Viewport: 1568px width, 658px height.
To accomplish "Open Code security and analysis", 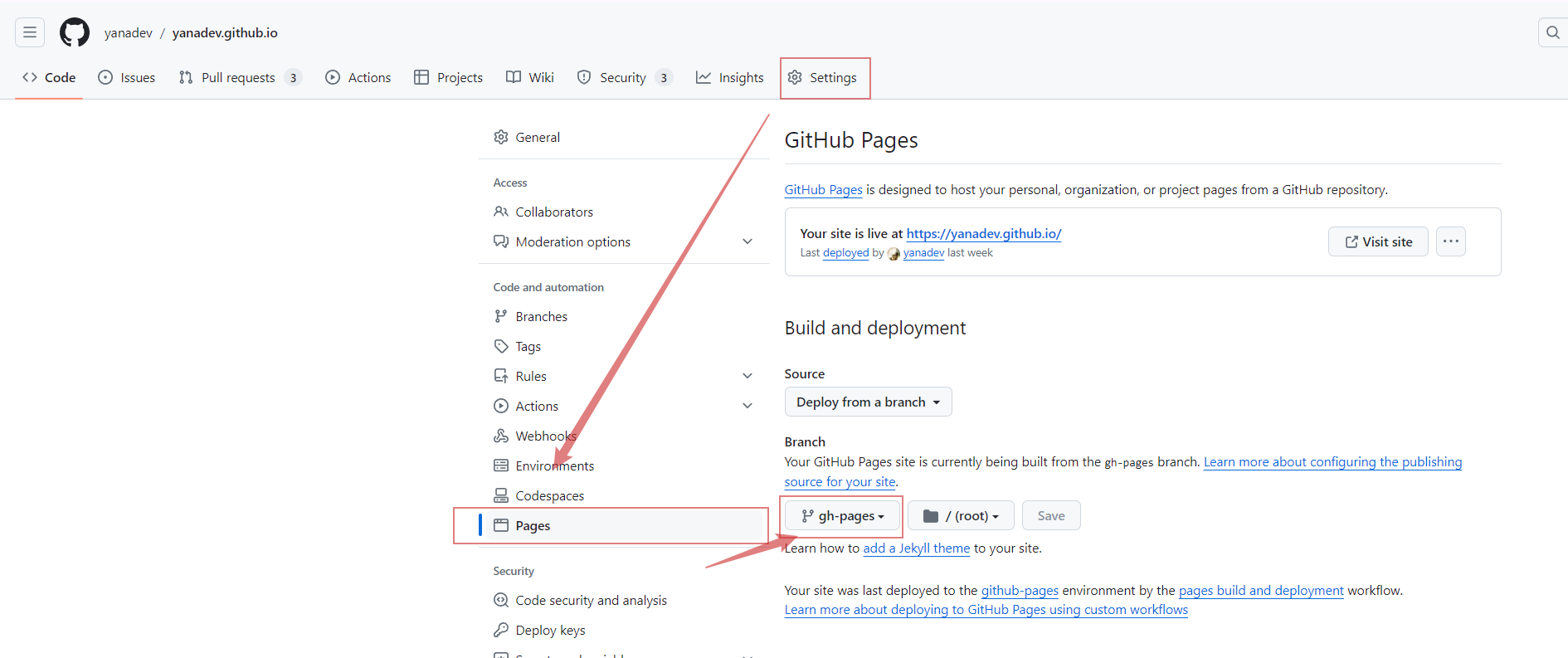I will click(x=591, y=600).
